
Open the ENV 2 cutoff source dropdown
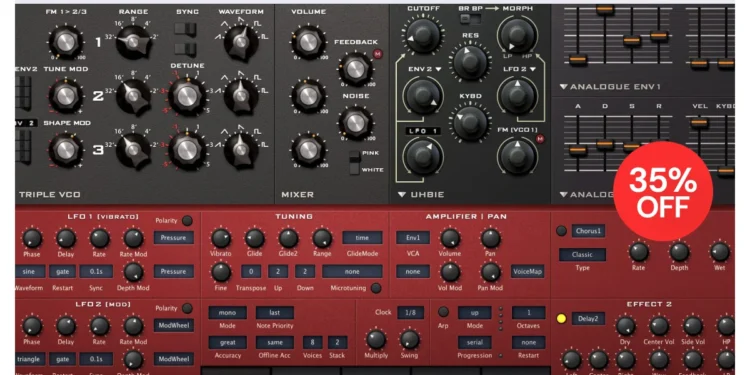coord(424,69)
